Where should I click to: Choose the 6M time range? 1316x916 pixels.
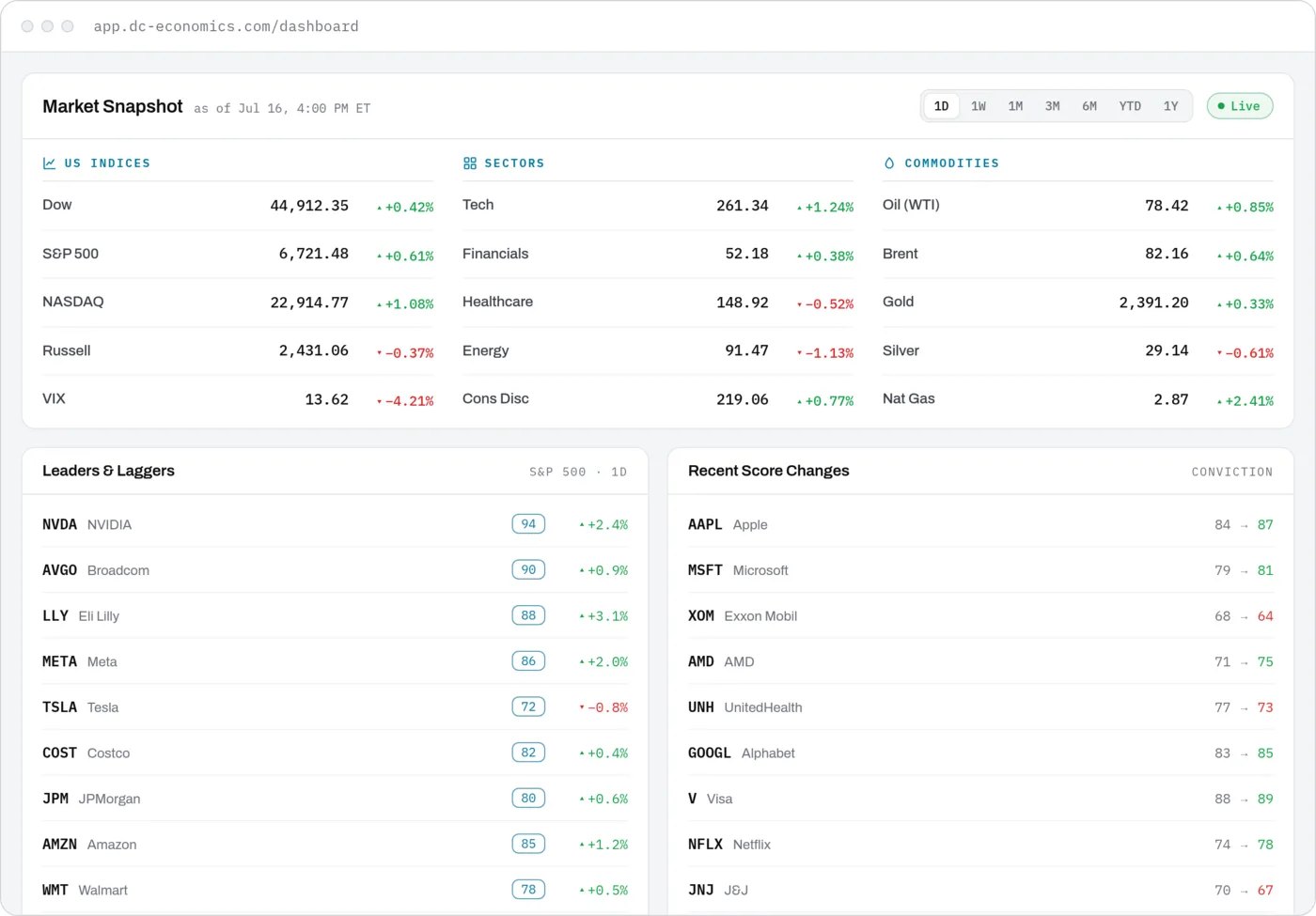pos(1089,106)
